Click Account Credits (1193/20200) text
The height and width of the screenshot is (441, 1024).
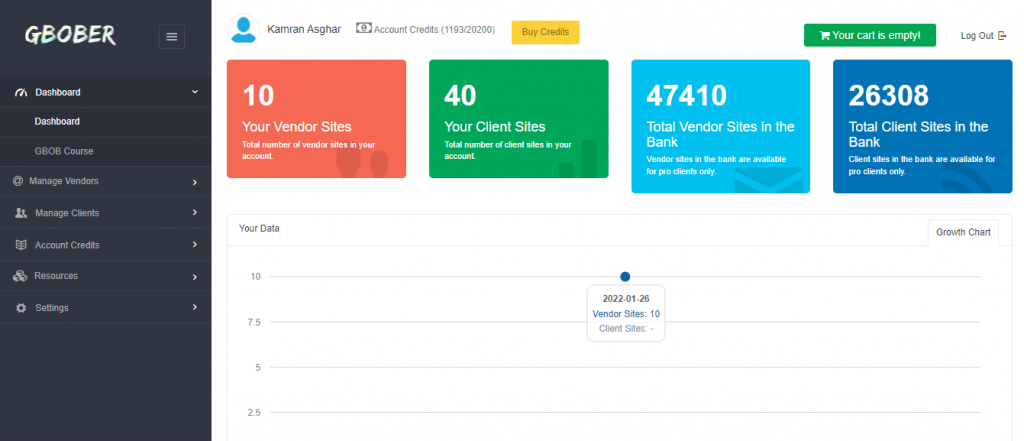pos(434,30)
